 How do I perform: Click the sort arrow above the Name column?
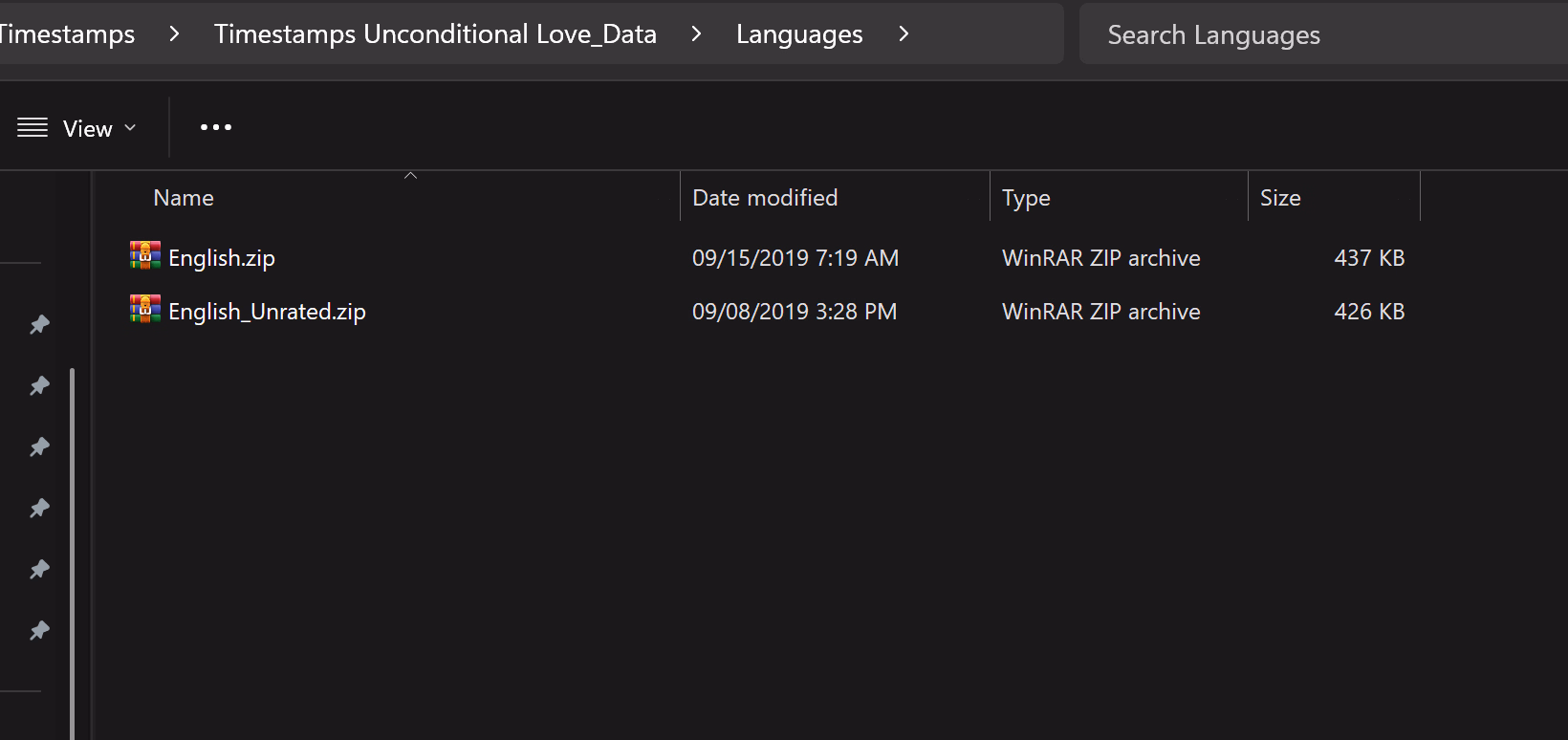point(410,176)
